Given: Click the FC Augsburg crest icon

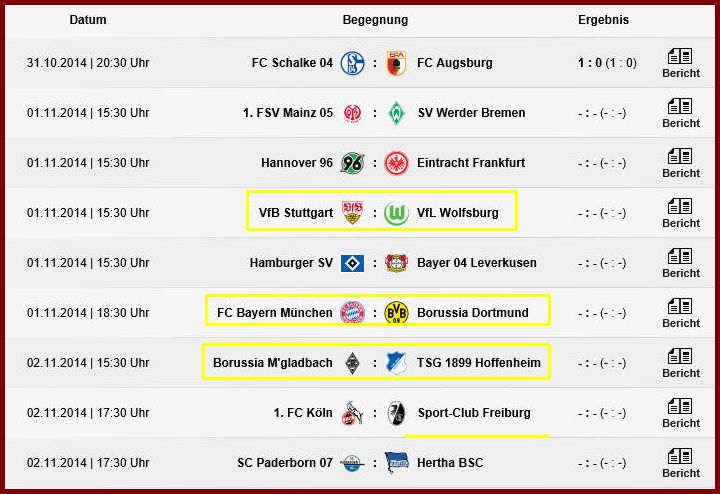Looking at the screenshot, I should [x=396, y=63].
